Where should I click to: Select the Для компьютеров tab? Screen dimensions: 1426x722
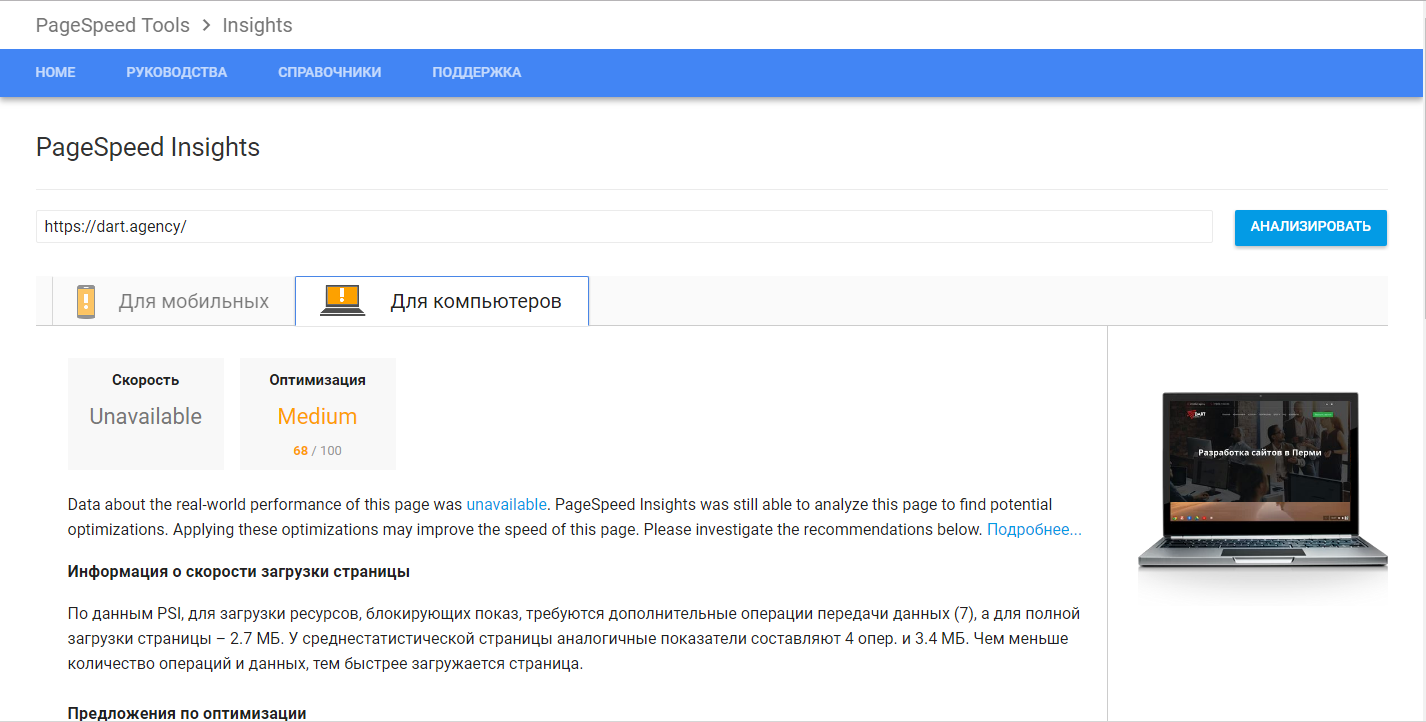(x=442, y=301)
